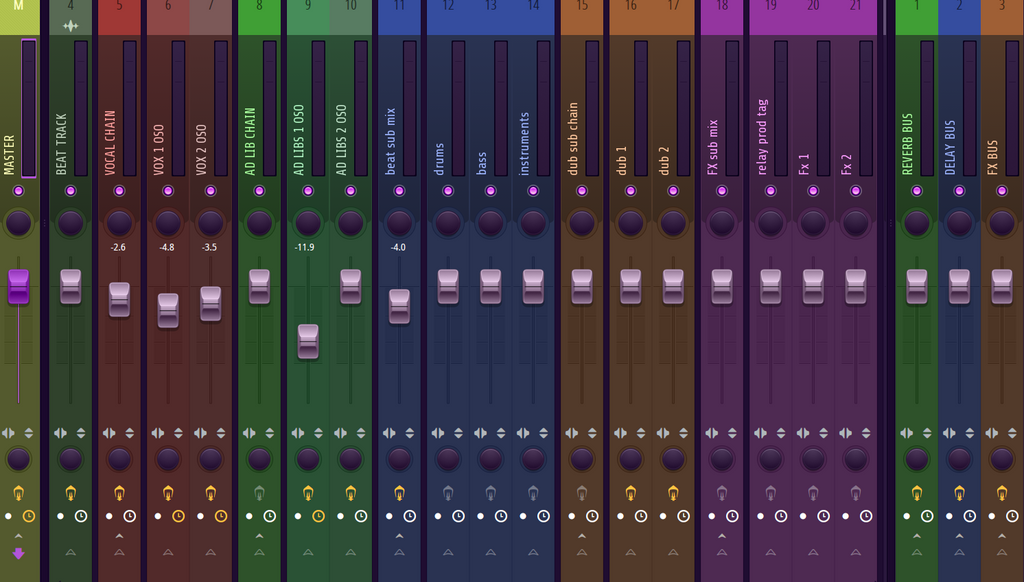Image resolution: width=1024 pixels, height=582 pixels.
Task: Select the purple track 18 header
Action: pyautogui.click(x=722, y=17)
